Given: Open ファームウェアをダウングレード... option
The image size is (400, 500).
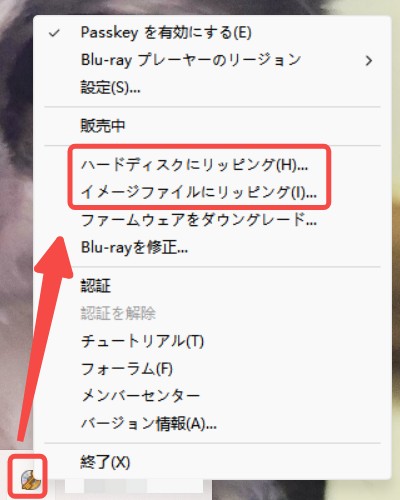Looking at the screenshot, I should (199, 220).
